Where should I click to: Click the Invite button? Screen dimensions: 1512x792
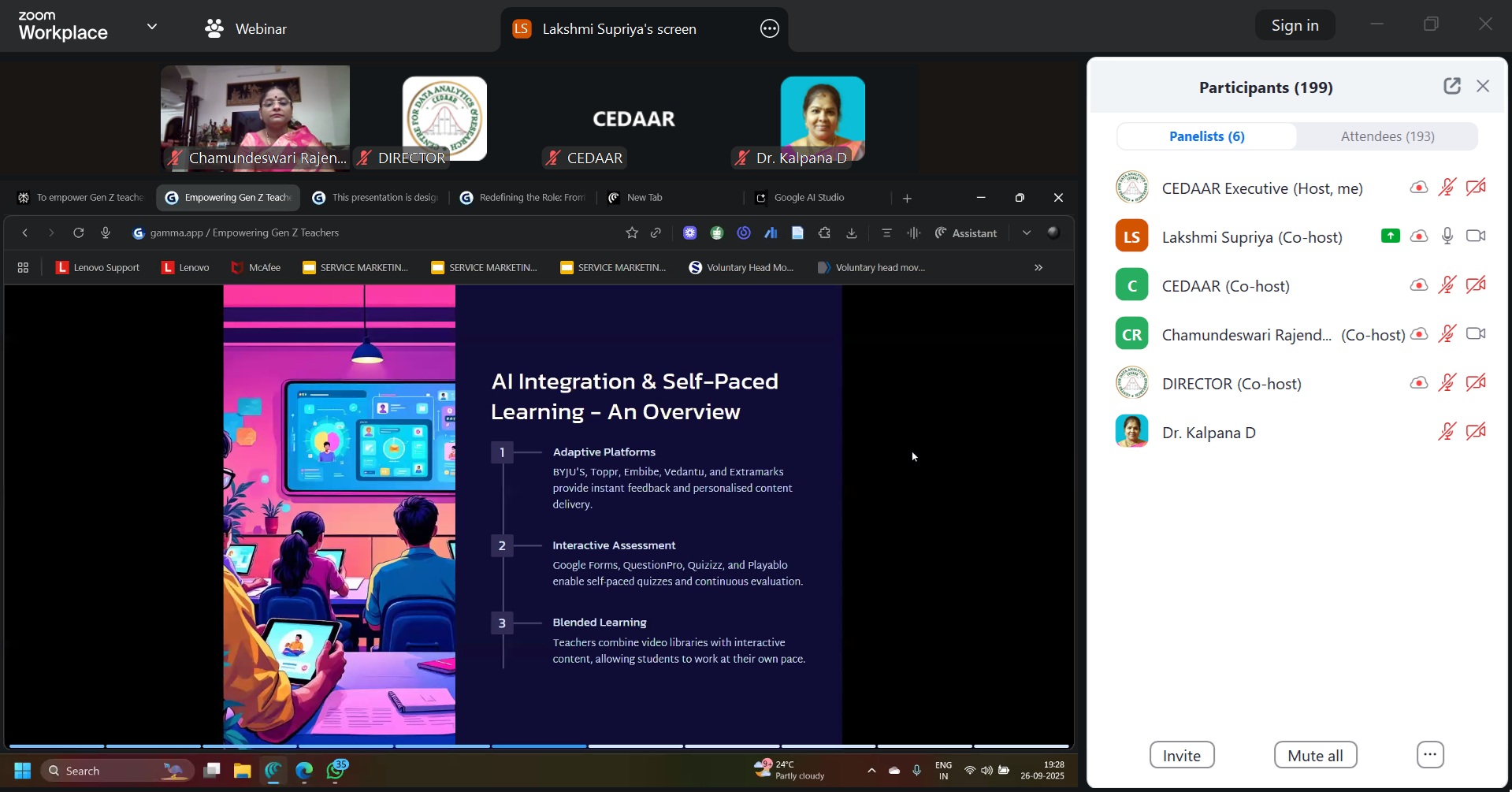tap(1181, 755)
